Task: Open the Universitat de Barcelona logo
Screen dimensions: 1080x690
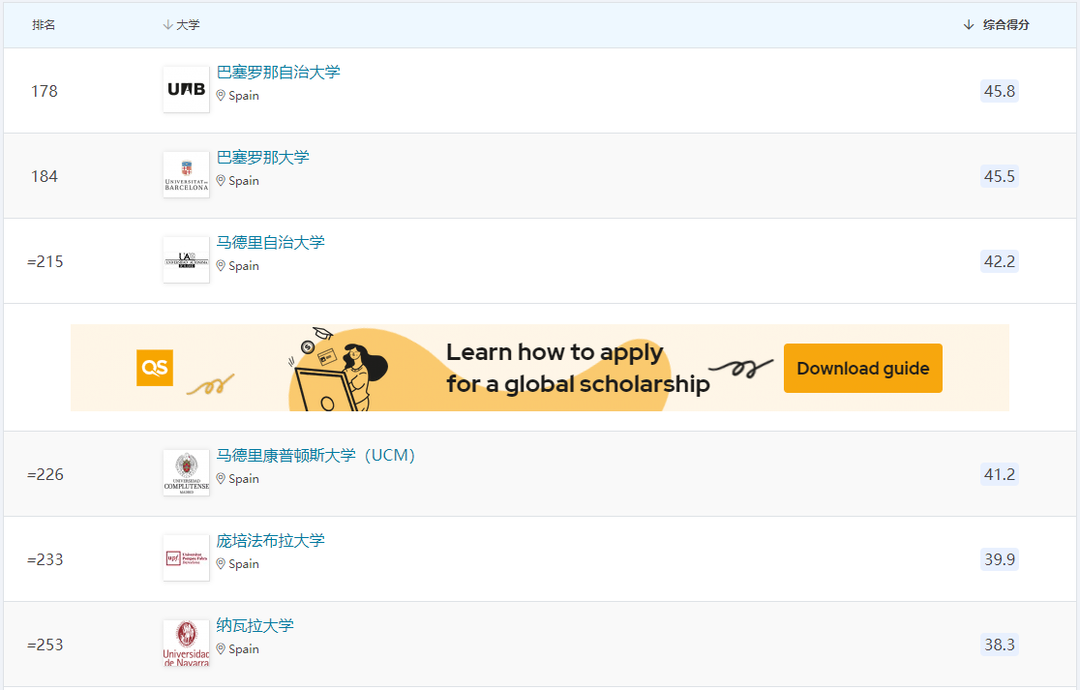Action: pos(186,175)
